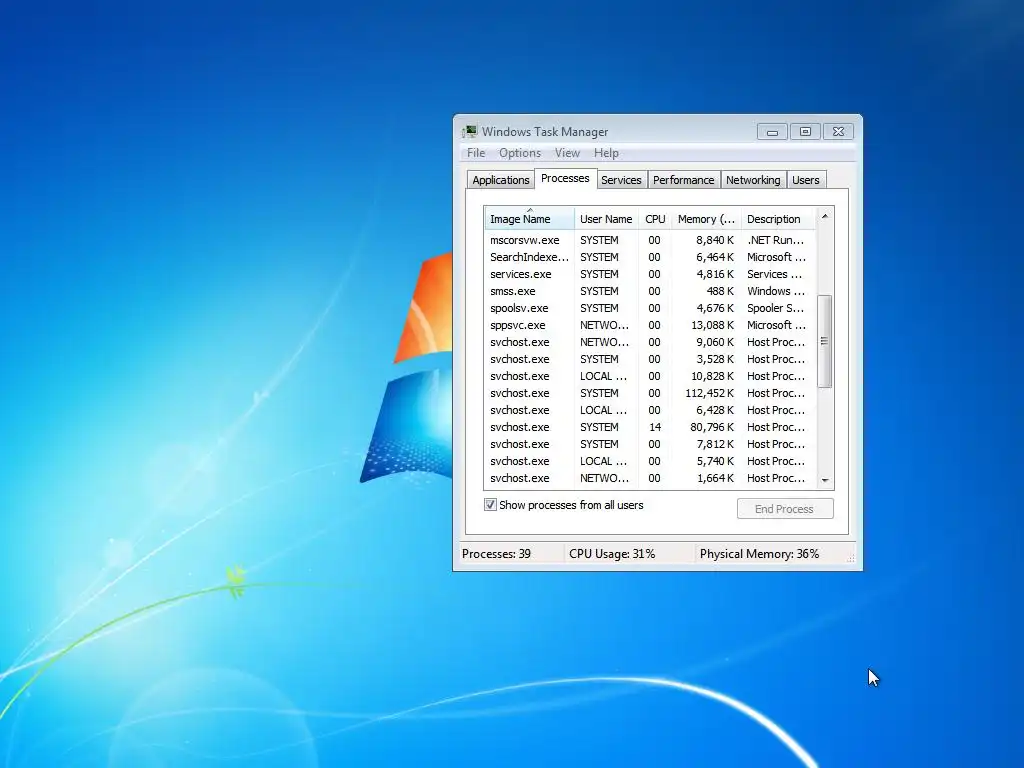Sort by the Memory column header
The height and width of the screenshot is (768, 1024).
(706, 219)
